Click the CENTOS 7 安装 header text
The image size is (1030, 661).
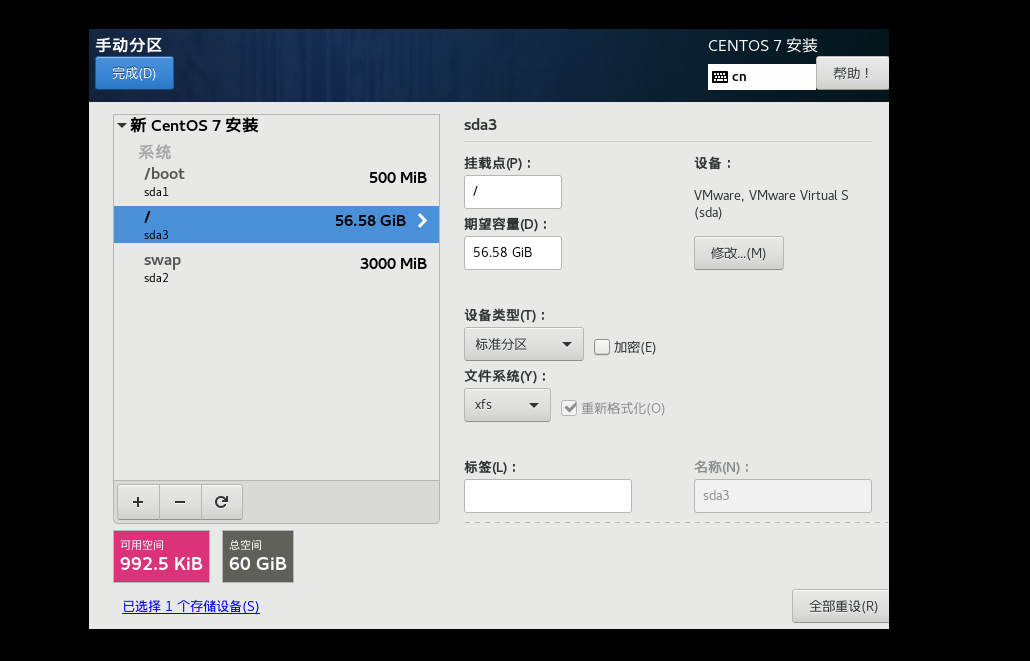tap(763, 45)
